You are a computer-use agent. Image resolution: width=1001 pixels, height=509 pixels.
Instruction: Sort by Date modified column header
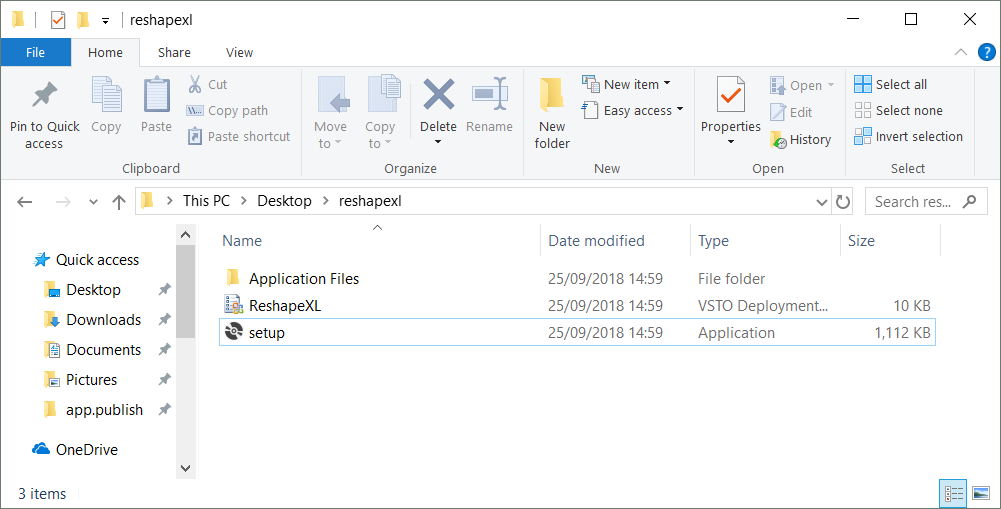click(596, 241)
